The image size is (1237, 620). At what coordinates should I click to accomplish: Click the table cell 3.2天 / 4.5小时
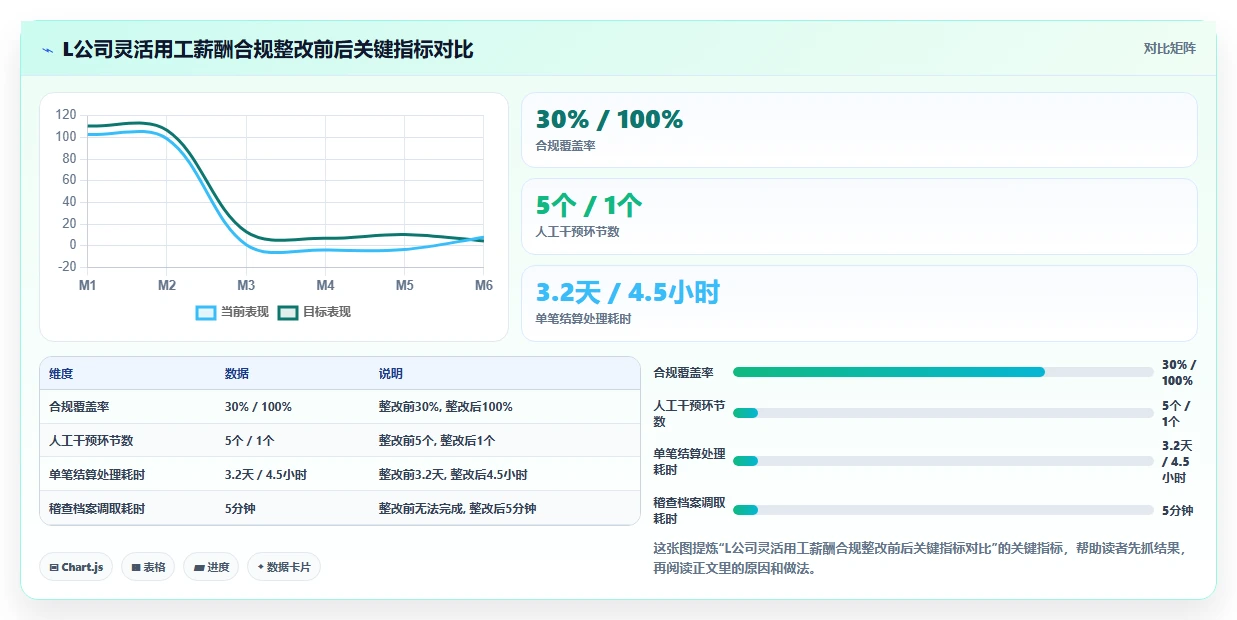click(266, 475)
